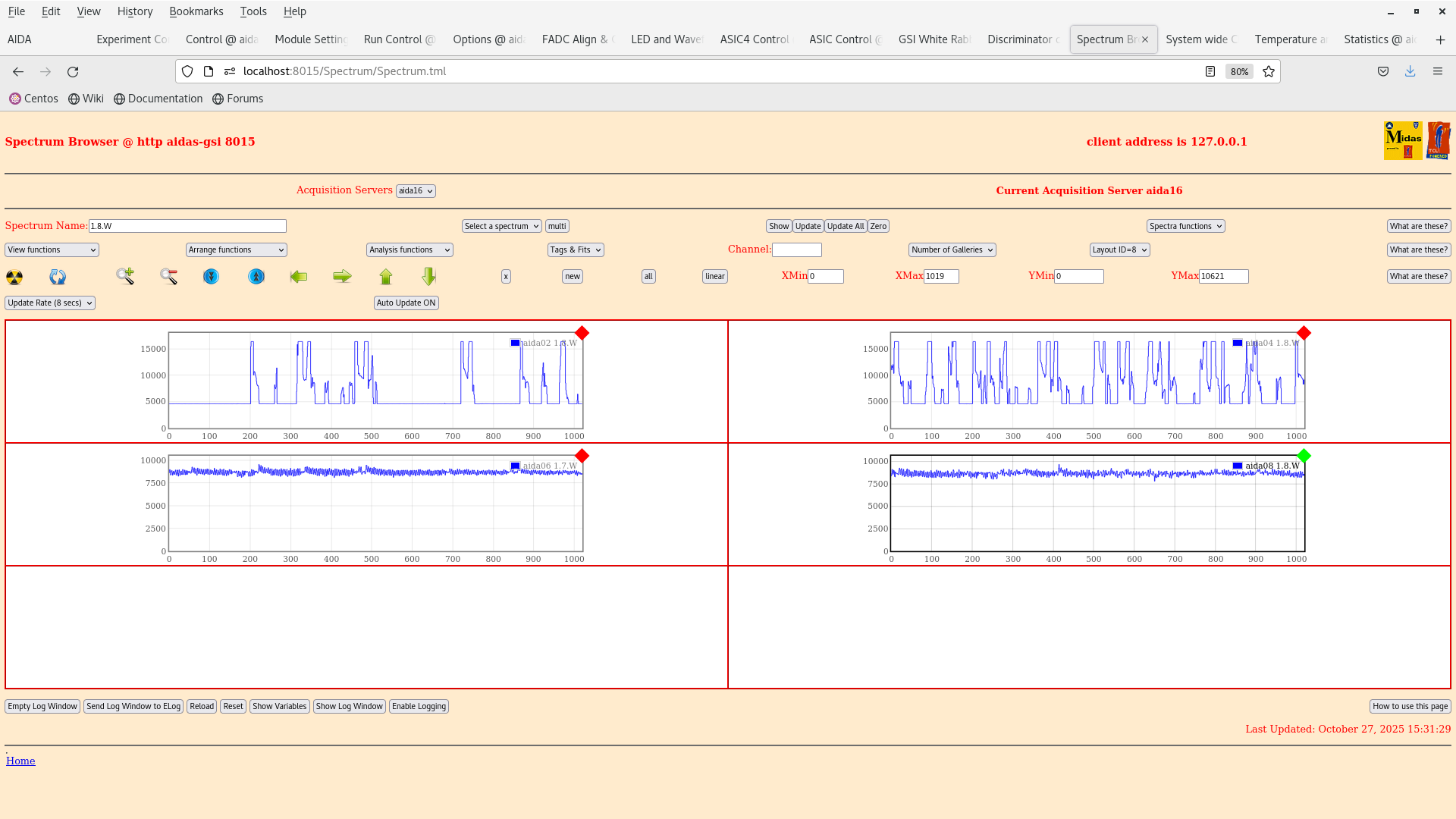This screenshot has height=819, width=1456.
Task: Select the zoom out magnifier icon
Action: point(168,277)
